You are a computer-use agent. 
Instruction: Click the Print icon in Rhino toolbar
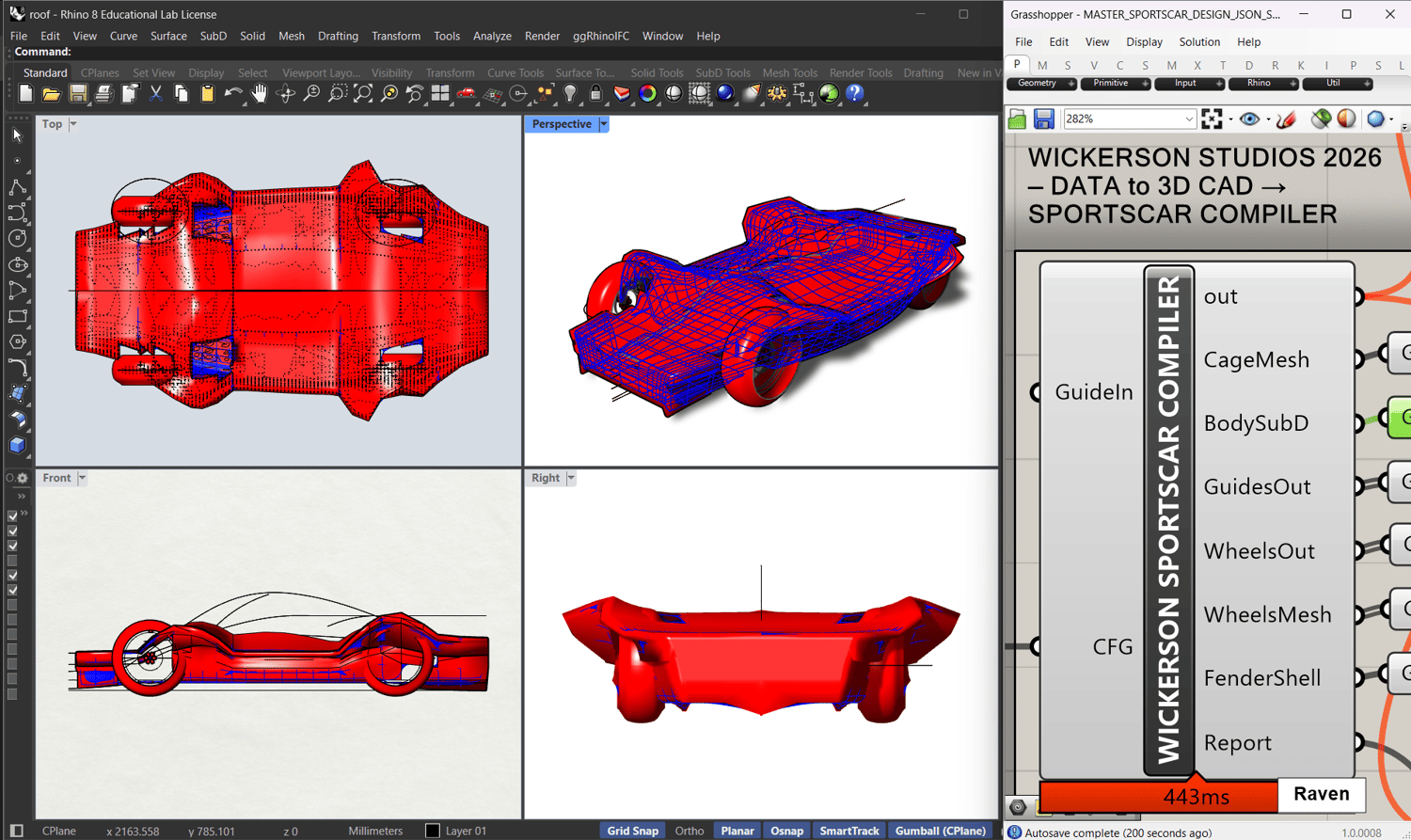pos(103,93)
